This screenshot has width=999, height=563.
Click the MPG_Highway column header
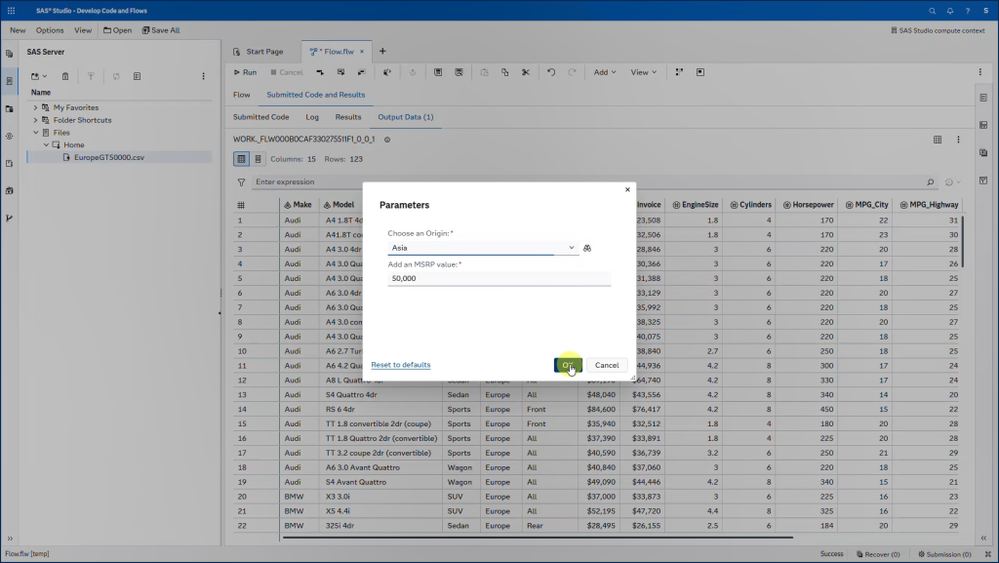point(929,205)
